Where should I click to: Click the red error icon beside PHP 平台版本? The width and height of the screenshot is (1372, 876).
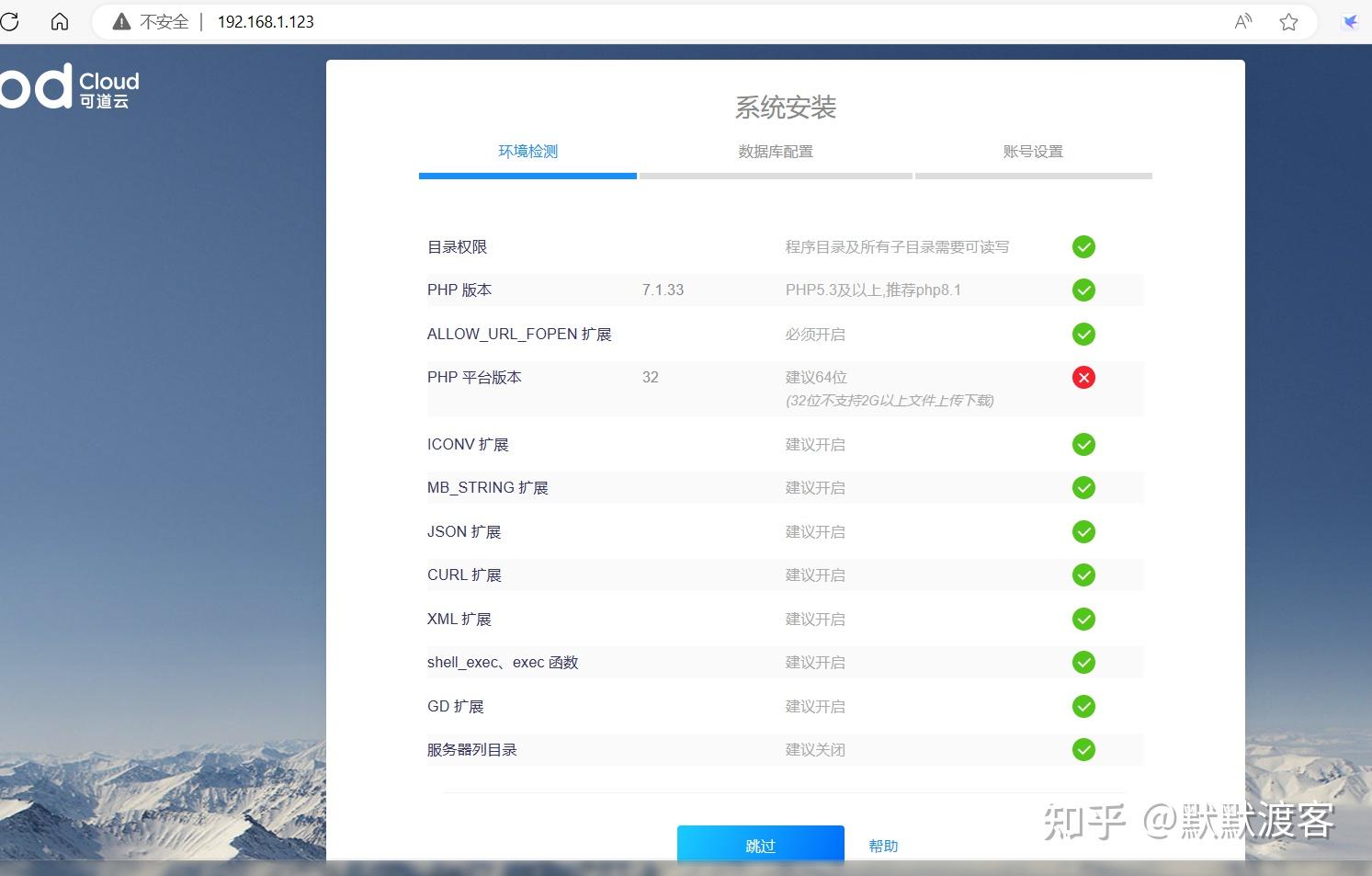click(x=1083, y=377)
